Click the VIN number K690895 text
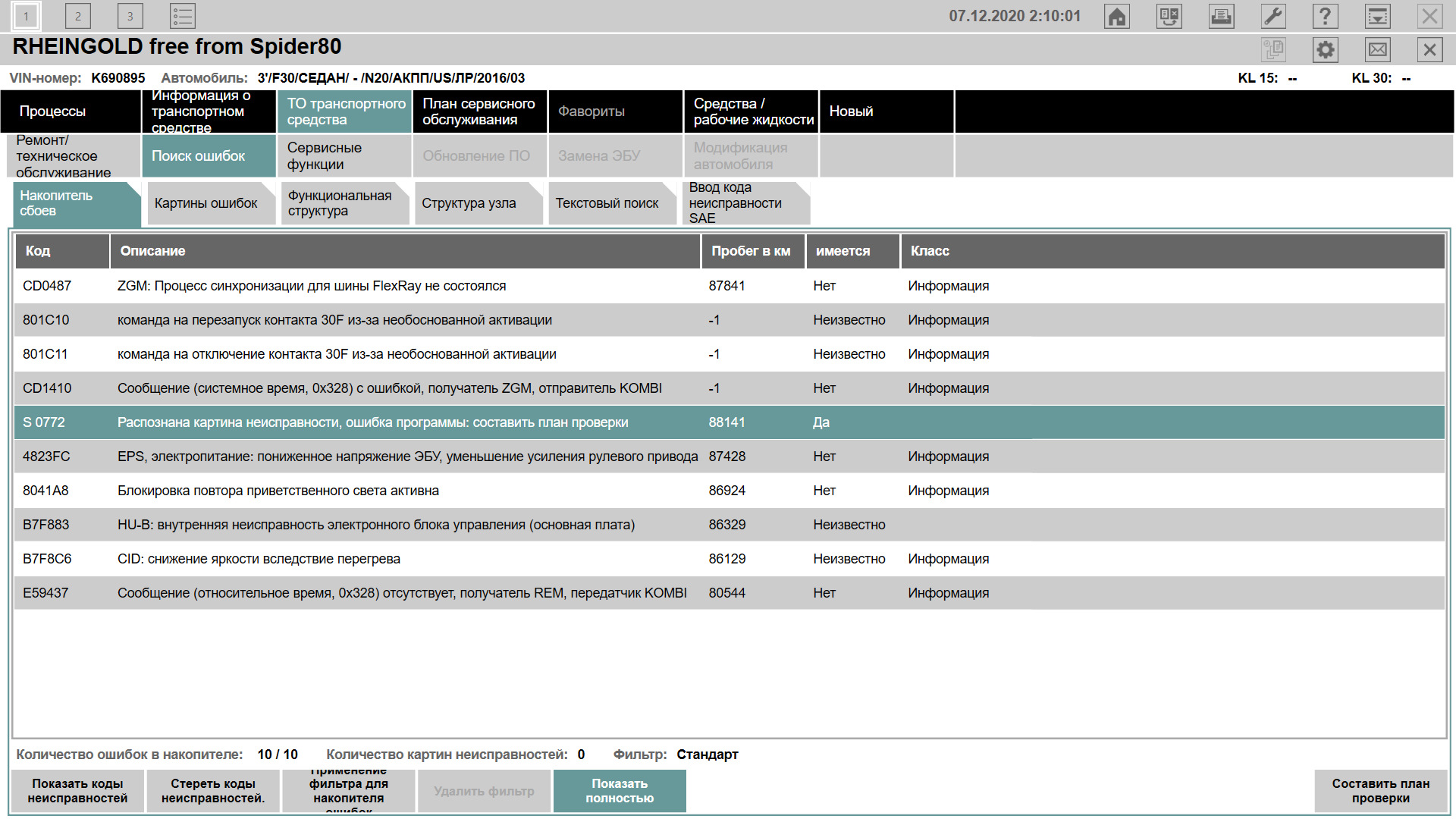This screenshot has width=1456, height=819. (118, 78)
